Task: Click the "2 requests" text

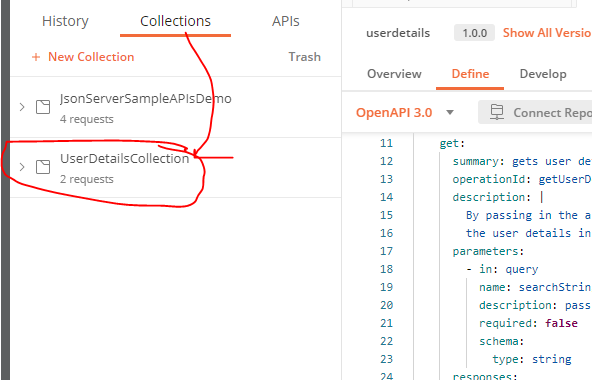Action: pyautogui.click(x=87, y=179)
